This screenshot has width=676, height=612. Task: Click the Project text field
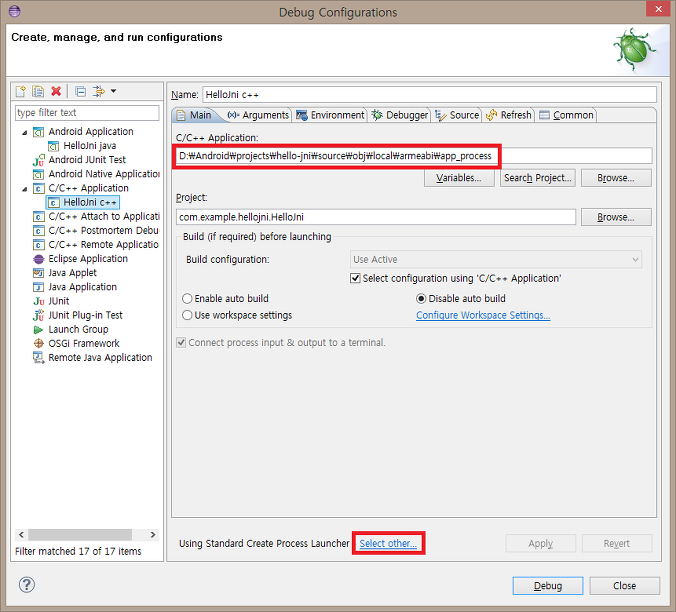point(376,217)
